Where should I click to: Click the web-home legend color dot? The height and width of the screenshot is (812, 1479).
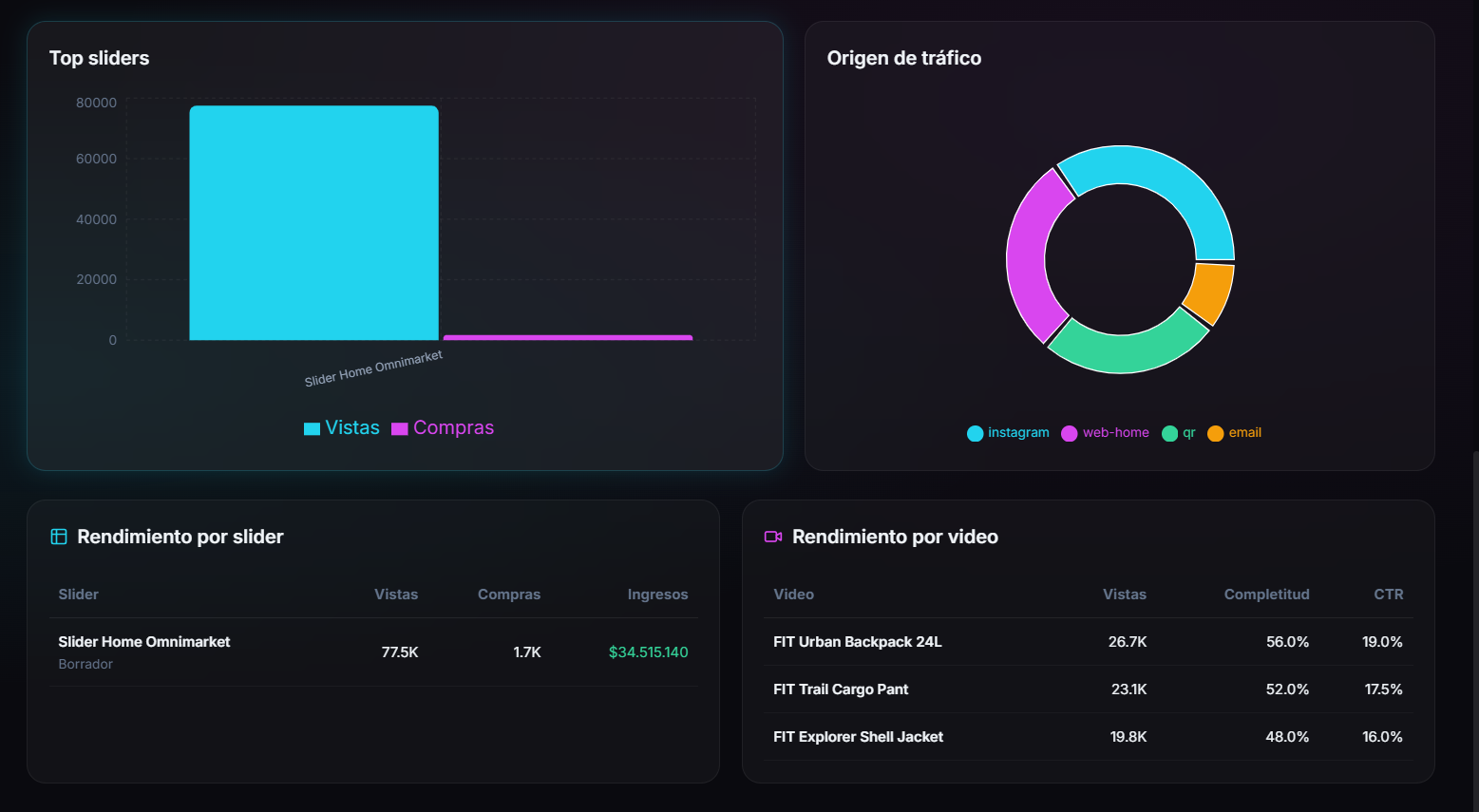tap(1069, 433)
